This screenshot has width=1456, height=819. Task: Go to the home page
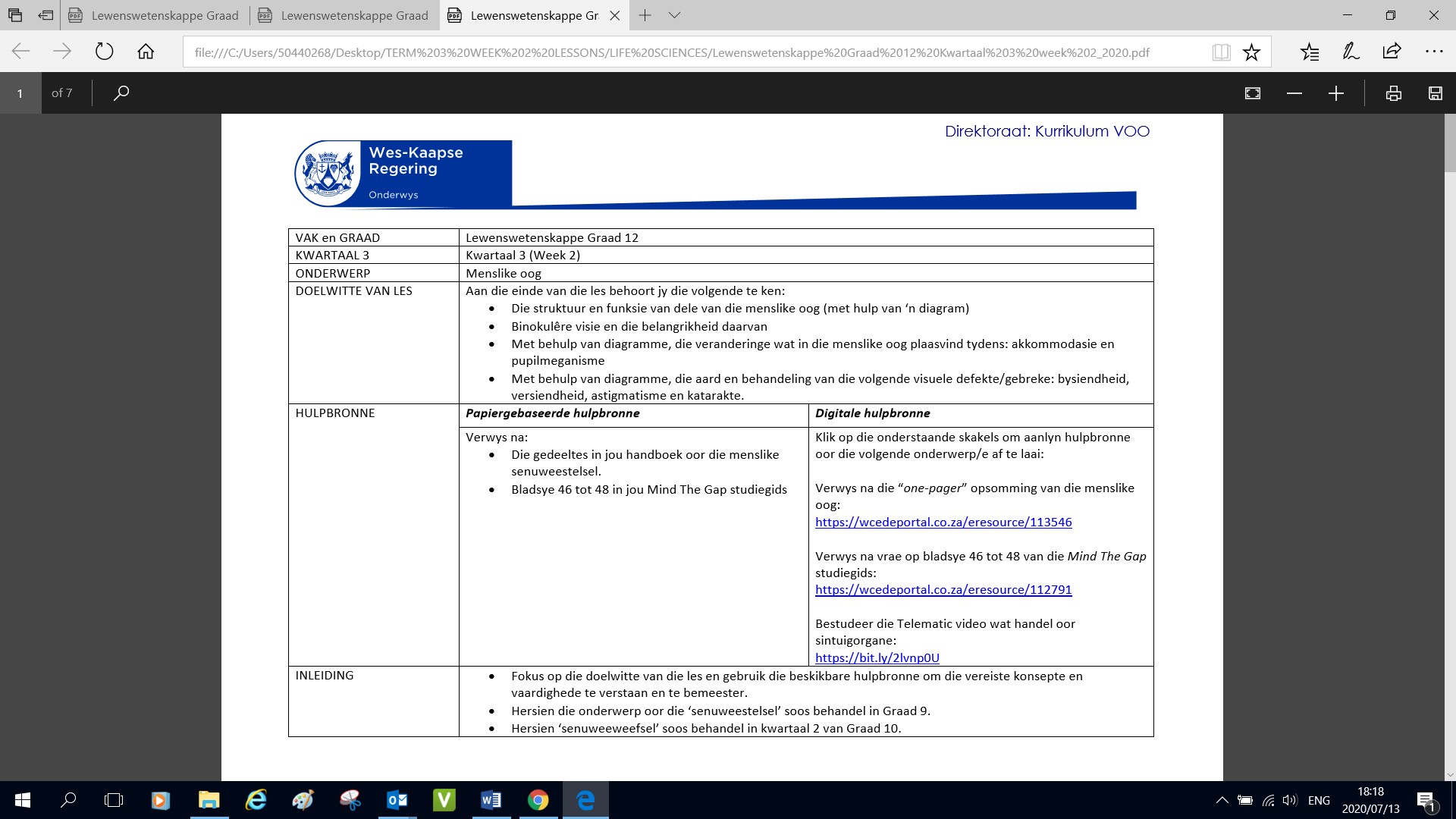(x=146, y=52)
